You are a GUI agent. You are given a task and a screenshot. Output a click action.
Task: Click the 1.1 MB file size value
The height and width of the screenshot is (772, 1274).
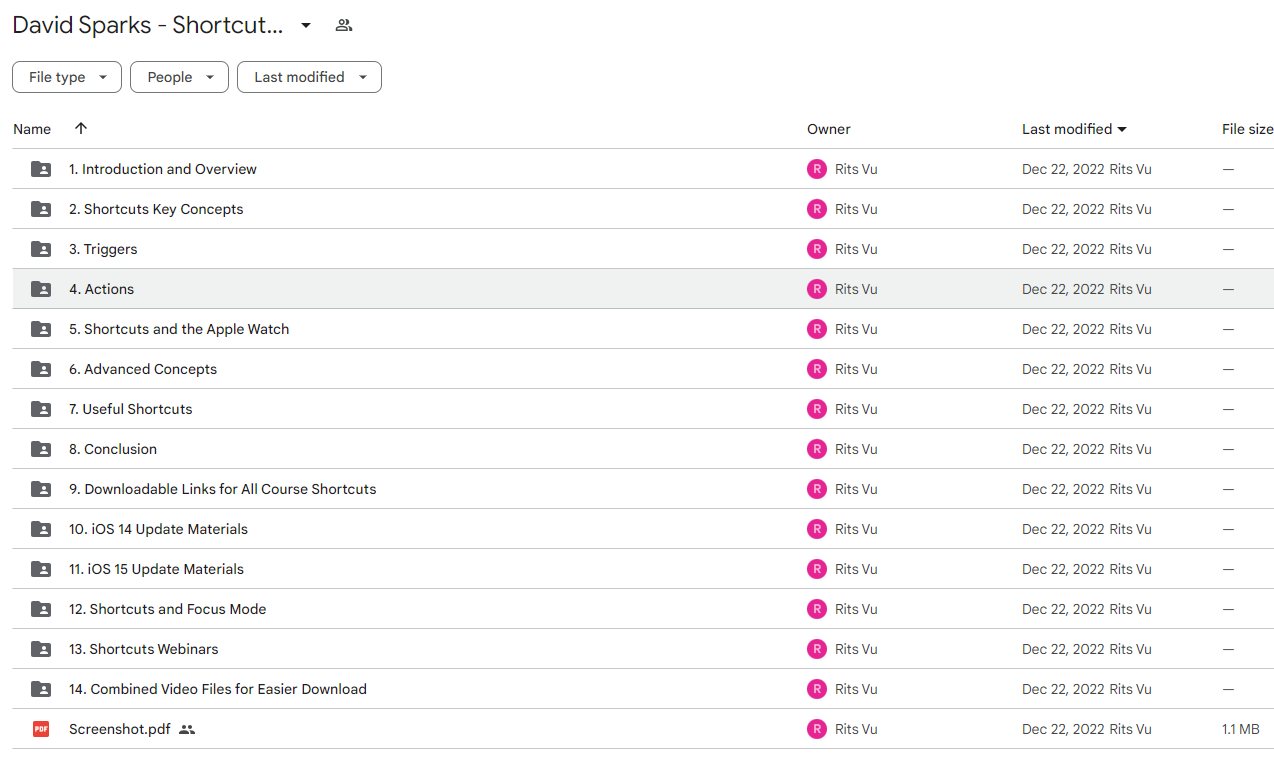pyautogui.click(x=1241, y=729)
